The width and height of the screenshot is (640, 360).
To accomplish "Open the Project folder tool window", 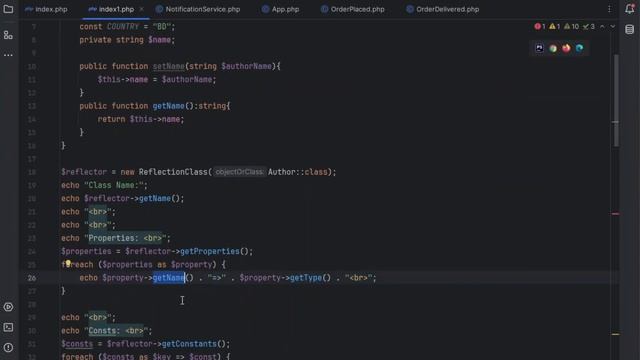I will point(8,9).
